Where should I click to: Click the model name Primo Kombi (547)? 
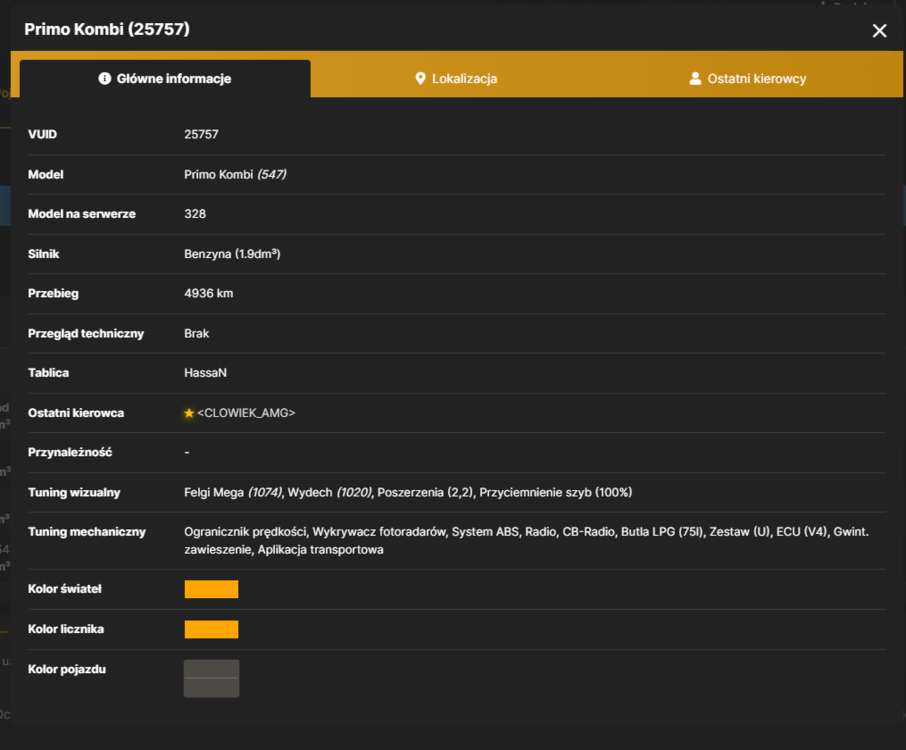coord(235,174)
